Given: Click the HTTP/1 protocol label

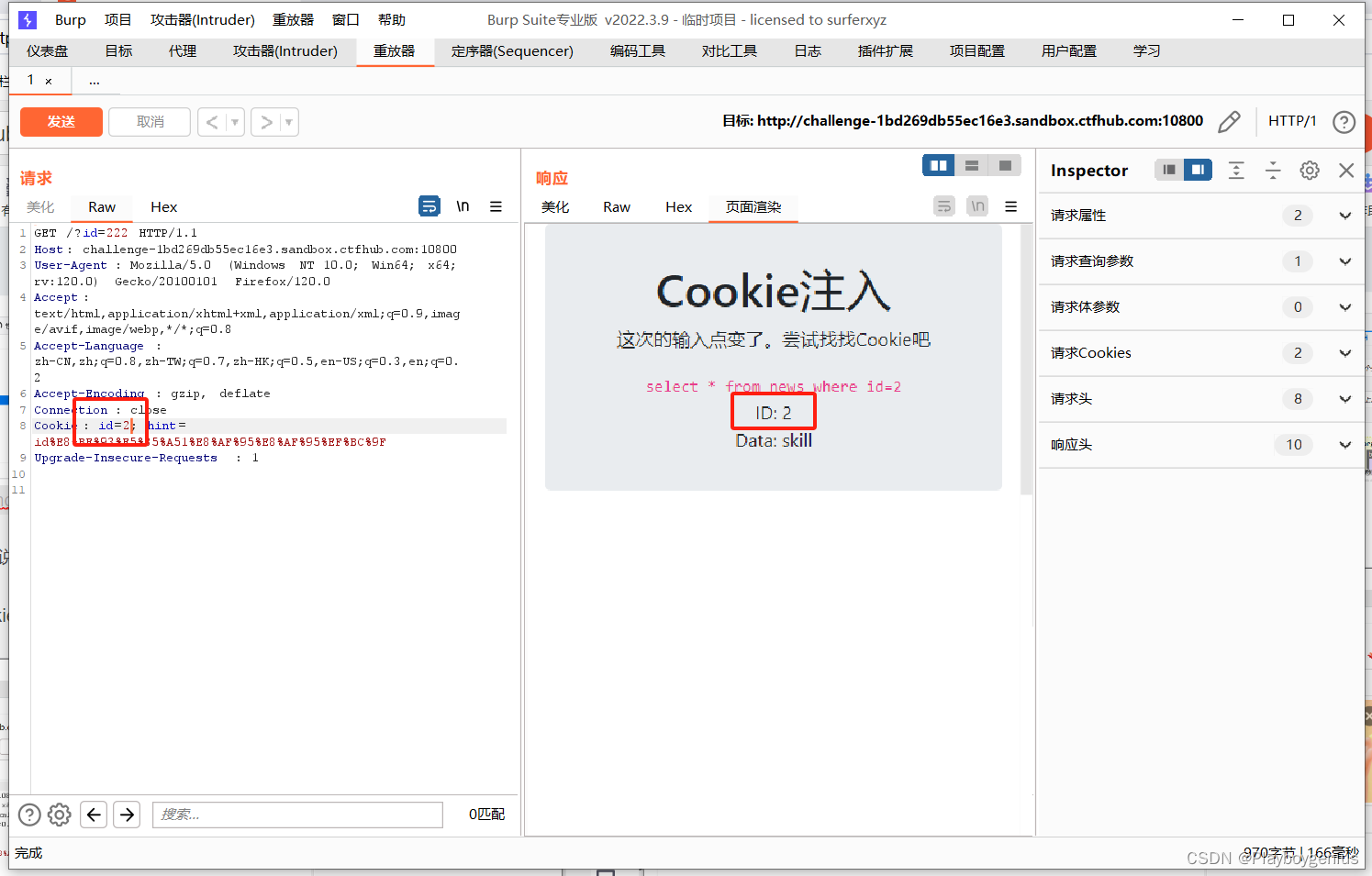Looking at the screenshot, I should pyautogui.click(x=1292, y=121).
